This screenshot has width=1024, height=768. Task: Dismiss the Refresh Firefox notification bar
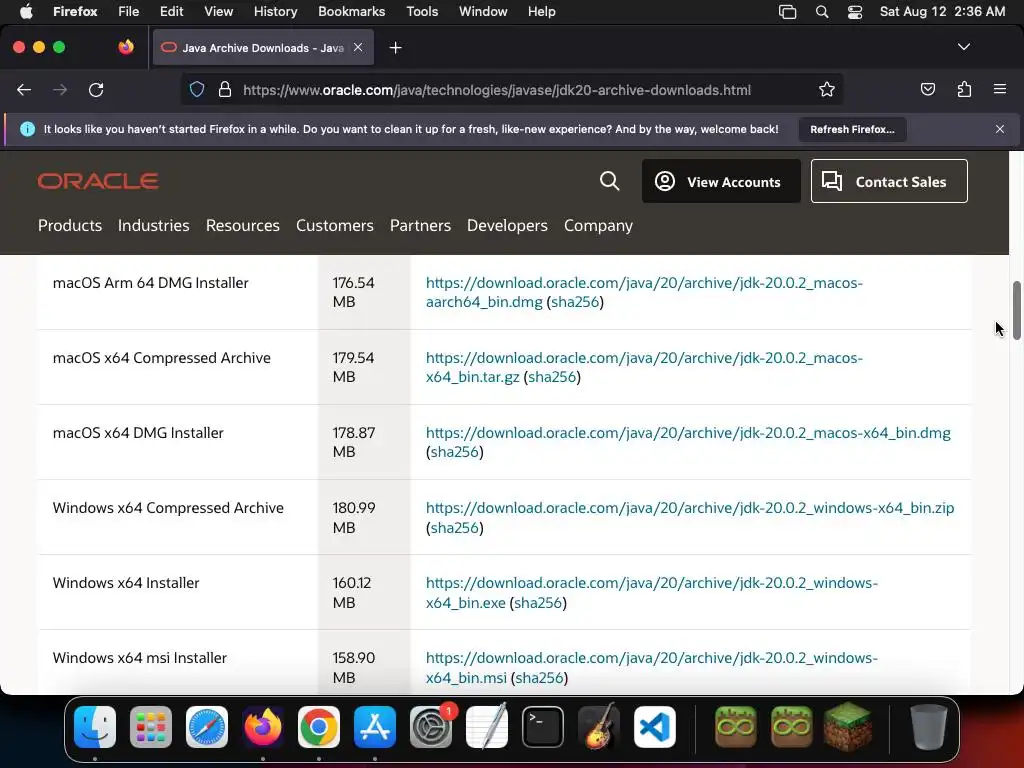click(x=999, y=129)
